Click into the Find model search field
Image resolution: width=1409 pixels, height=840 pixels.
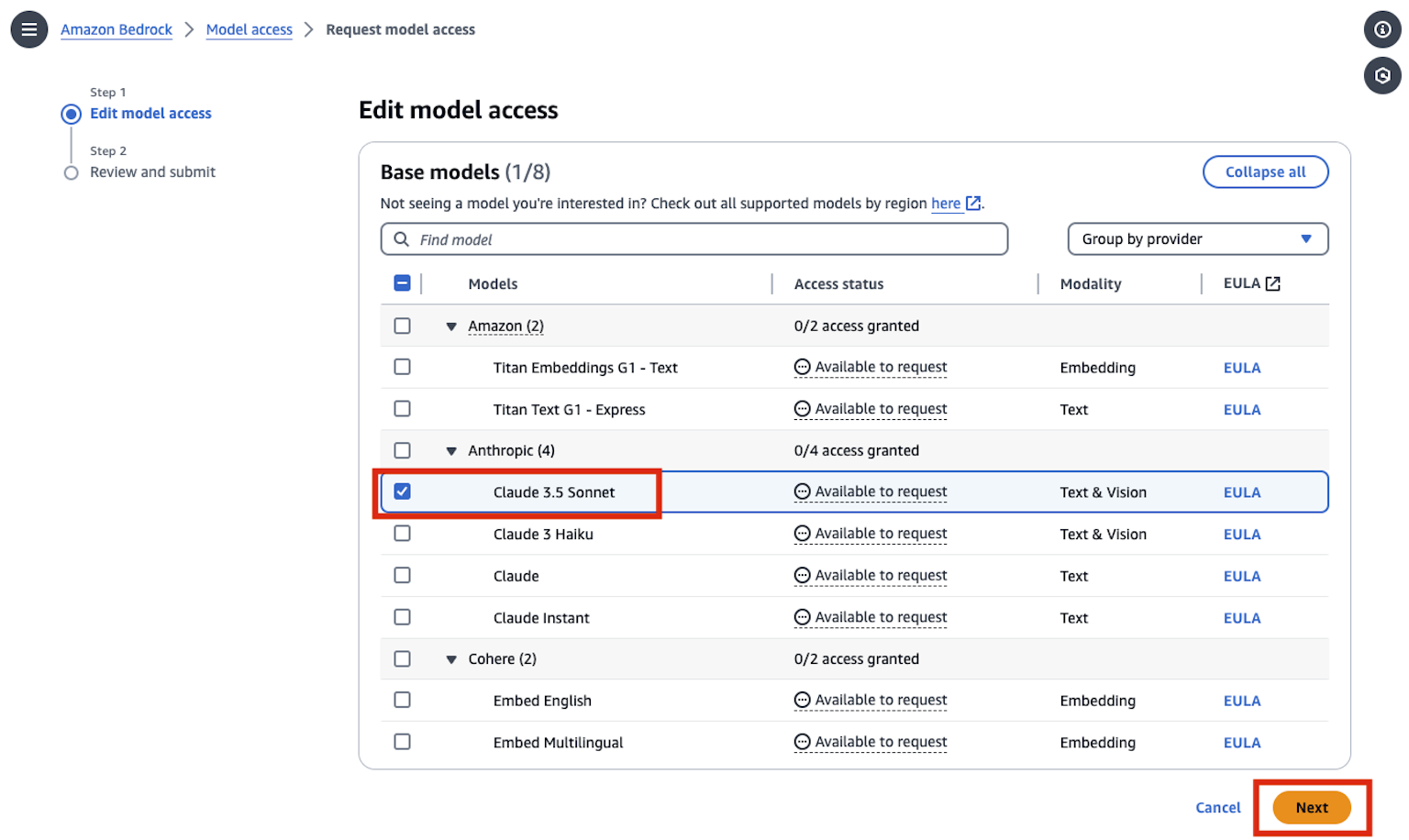pos(706,239)
